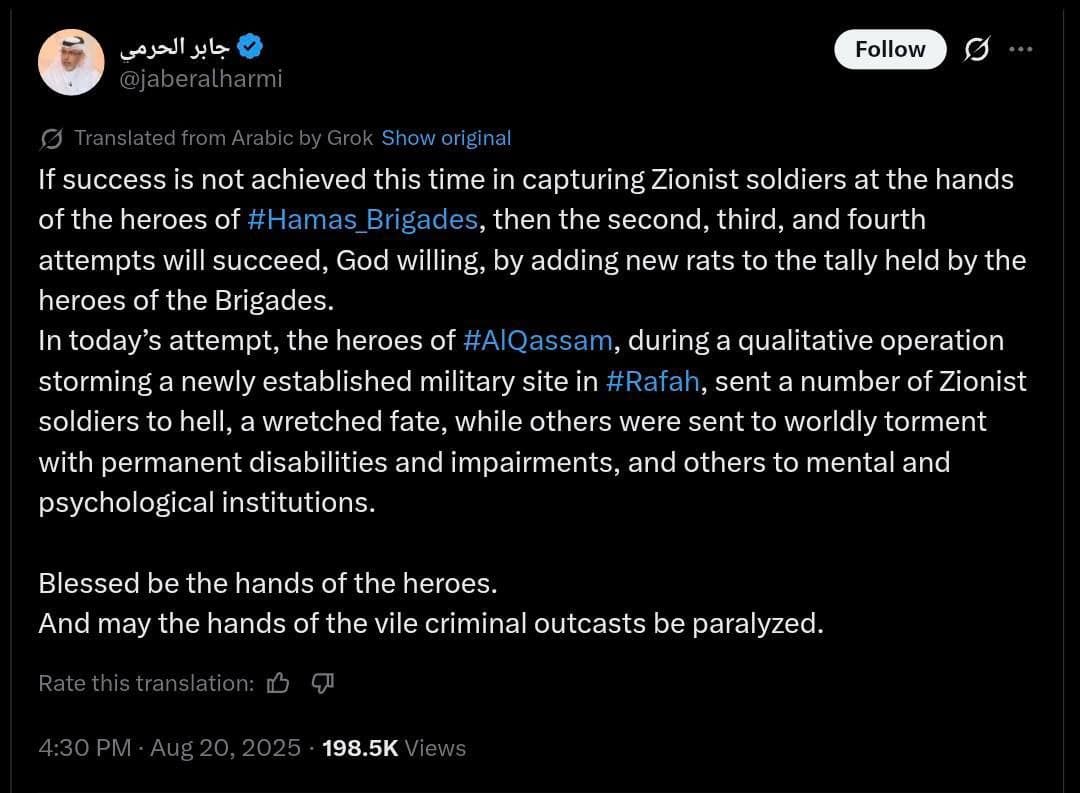This screenshot has height=793, width=1080.
Task: Open the #Rafah hashtag link
Action: click(x=653, y=381)
